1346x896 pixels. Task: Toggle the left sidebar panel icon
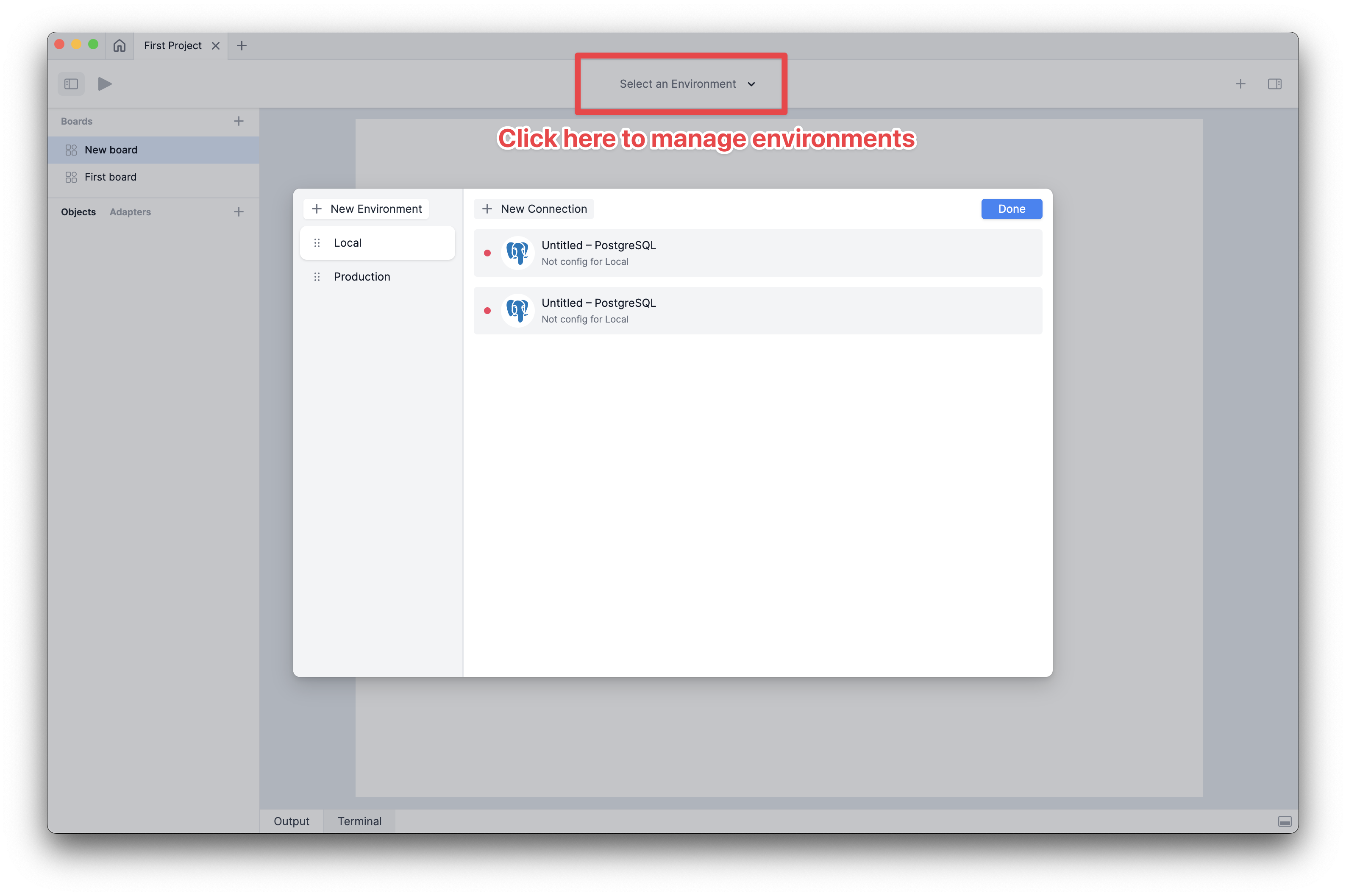point(72,84)
